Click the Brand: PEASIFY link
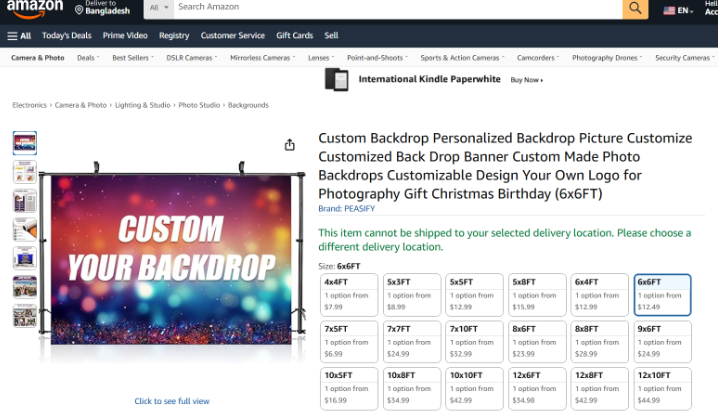 tap(347, 208)
